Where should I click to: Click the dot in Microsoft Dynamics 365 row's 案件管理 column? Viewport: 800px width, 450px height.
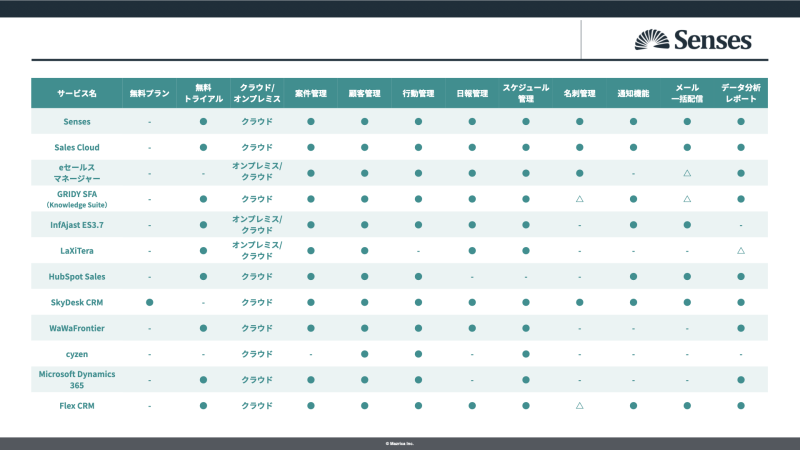[x=311, y=380]
